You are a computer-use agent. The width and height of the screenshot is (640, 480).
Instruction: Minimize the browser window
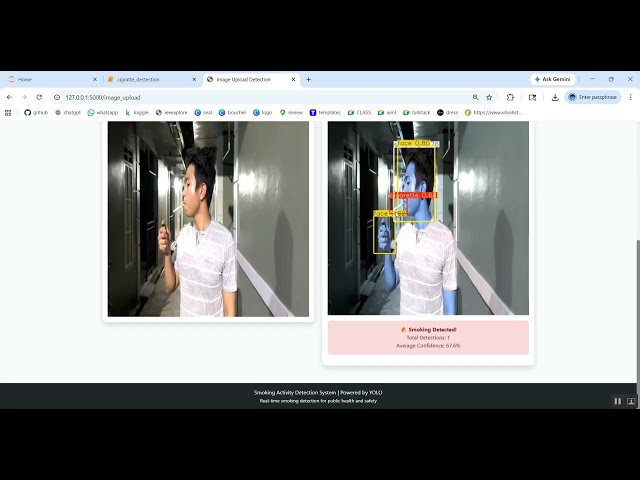[x=592, y=79]
